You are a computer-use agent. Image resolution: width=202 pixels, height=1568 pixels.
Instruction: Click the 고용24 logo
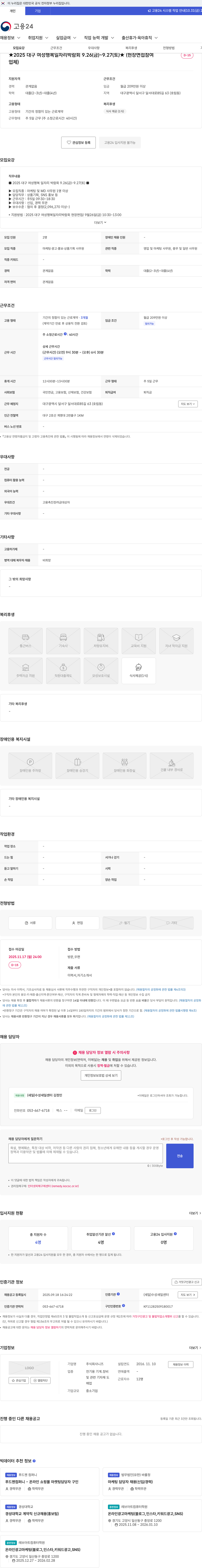[17, 26]
